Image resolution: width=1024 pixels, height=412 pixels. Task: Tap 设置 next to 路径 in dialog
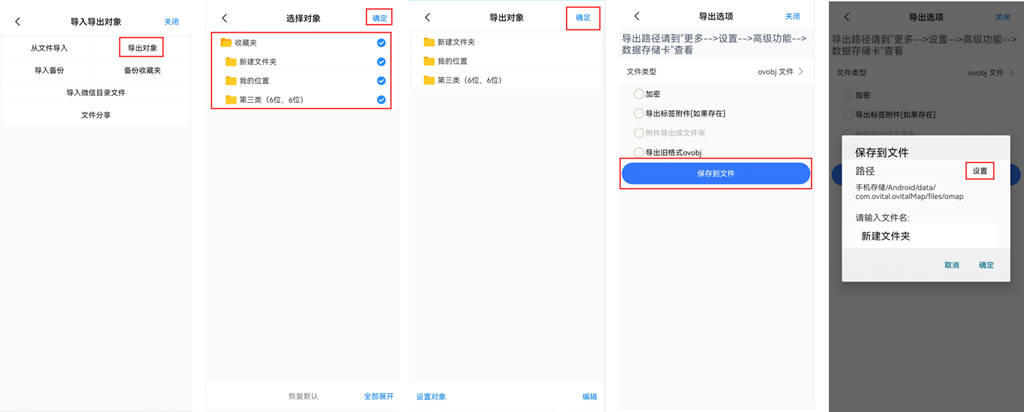point(979,171)
